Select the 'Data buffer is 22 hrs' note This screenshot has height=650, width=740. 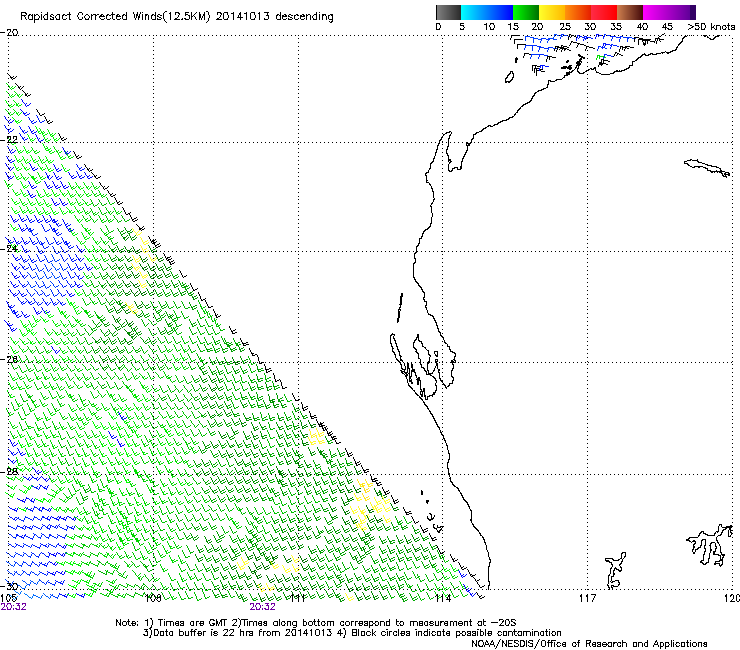point(203,633)
